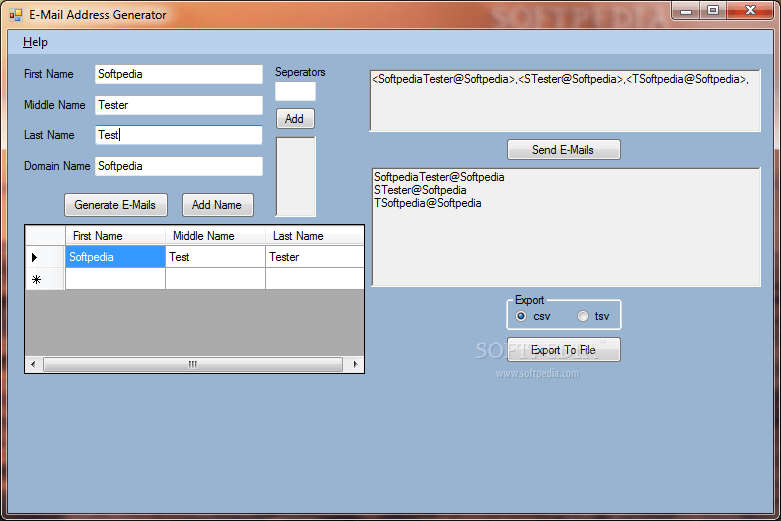Viewport: 781px width, 521px height.
Task: Click STester@Softpedia in the results list
Action: tap(420, 190)
